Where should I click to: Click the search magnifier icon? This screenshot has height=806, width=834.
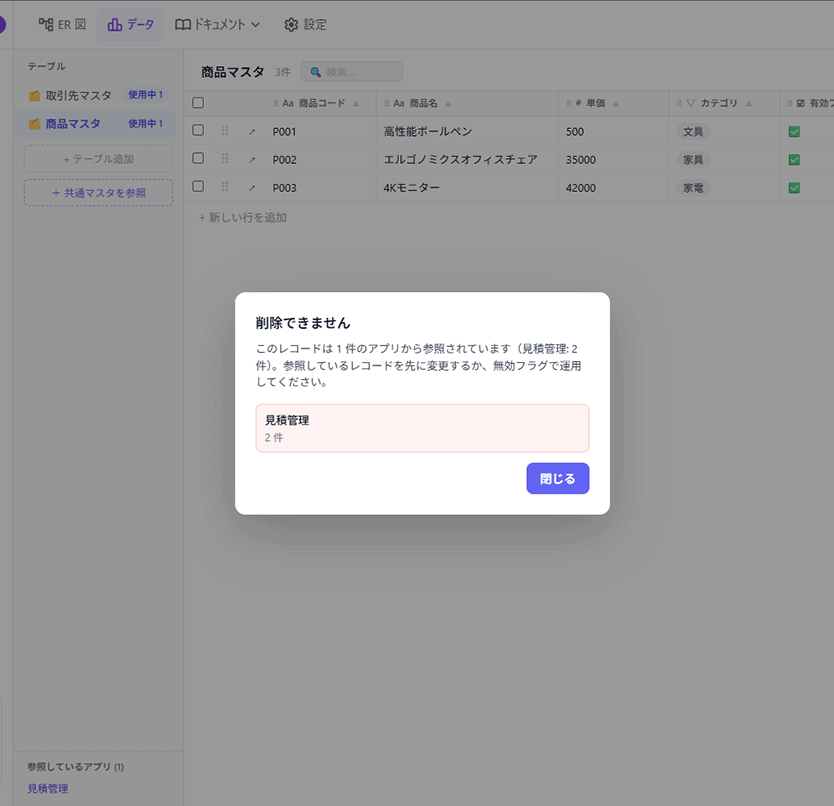pos(315,72)
